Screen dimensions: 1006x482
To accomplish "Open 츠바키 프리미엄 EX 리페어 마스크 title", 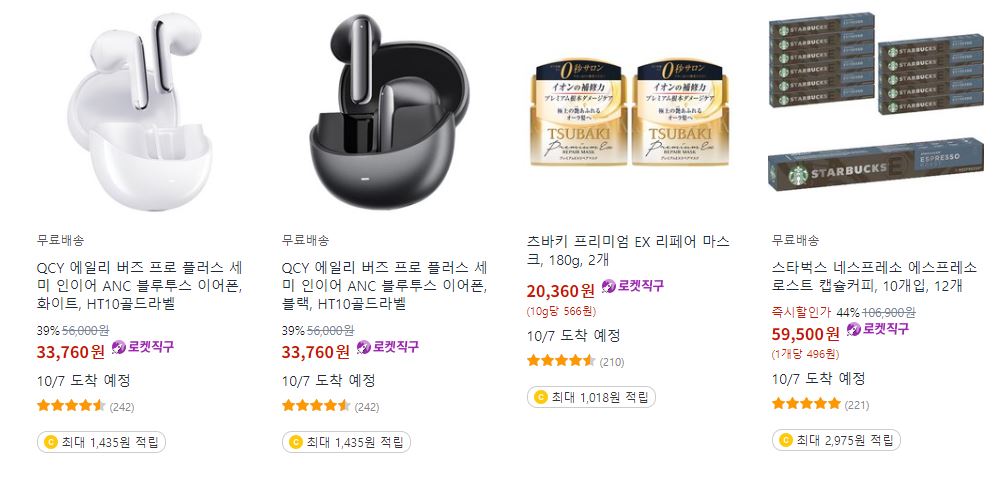I will [x=627, y=251].
